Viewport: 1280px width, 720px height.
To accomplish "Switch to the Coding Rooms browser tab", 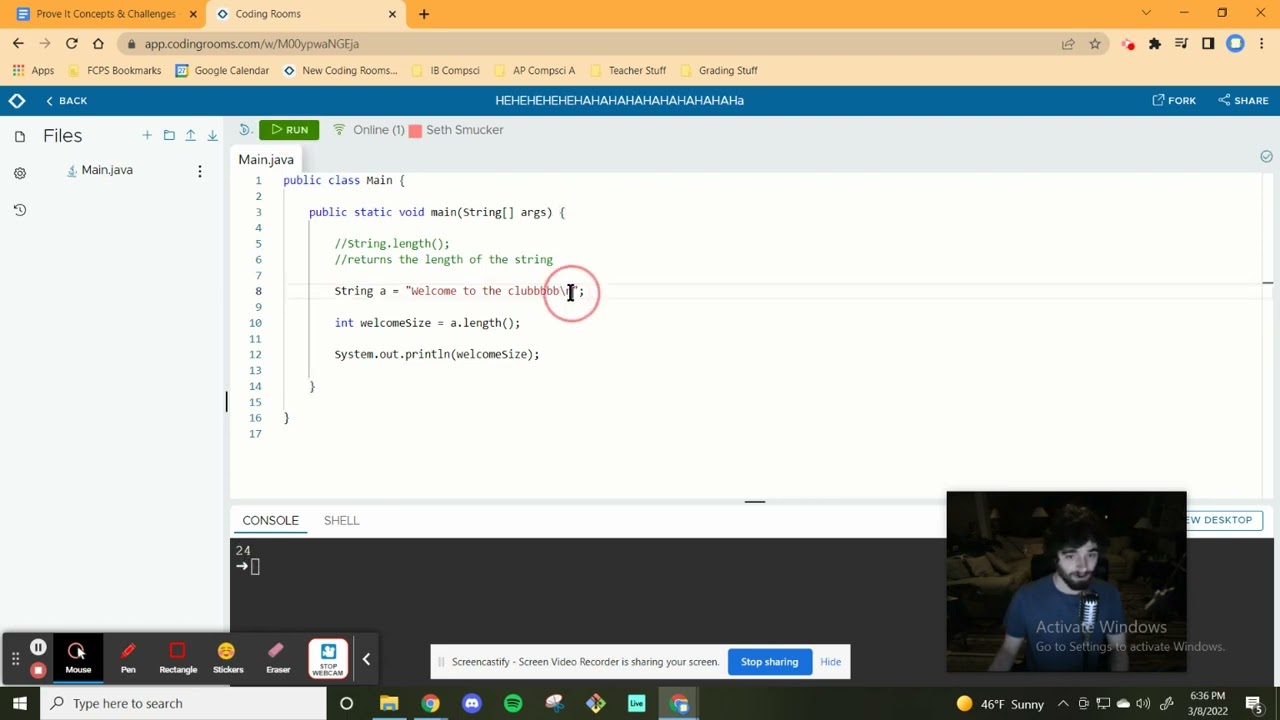I will point(304,14).
